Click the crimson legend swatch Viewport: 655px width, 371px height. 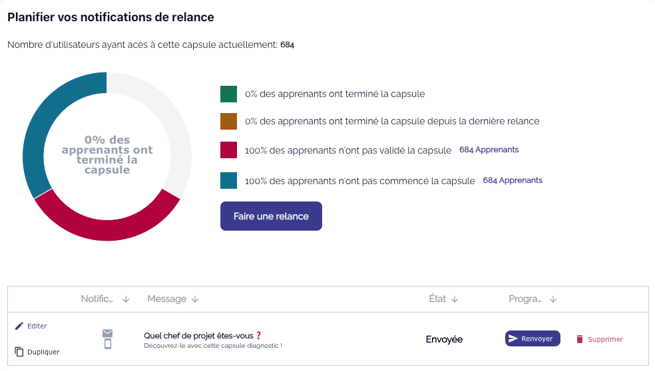point(228,150)
